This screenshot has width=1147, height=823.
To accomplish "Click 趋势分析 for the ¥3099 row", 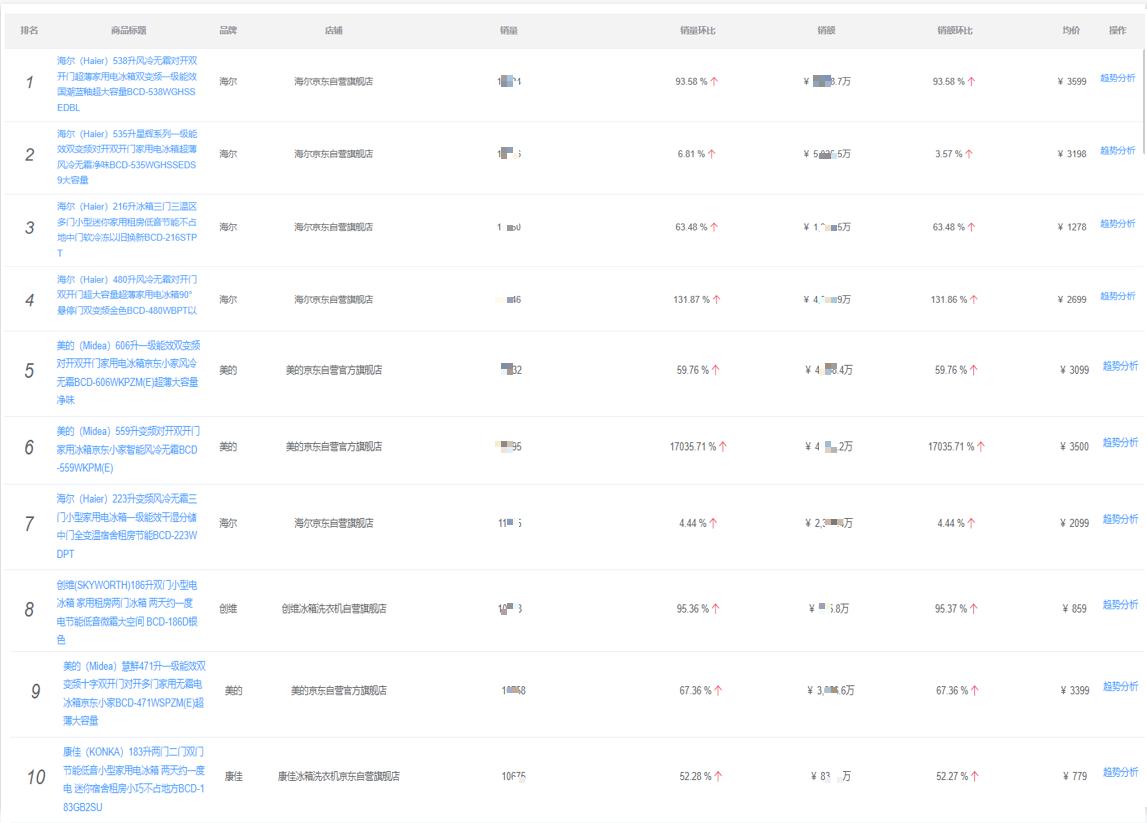I will point(1120,366).
